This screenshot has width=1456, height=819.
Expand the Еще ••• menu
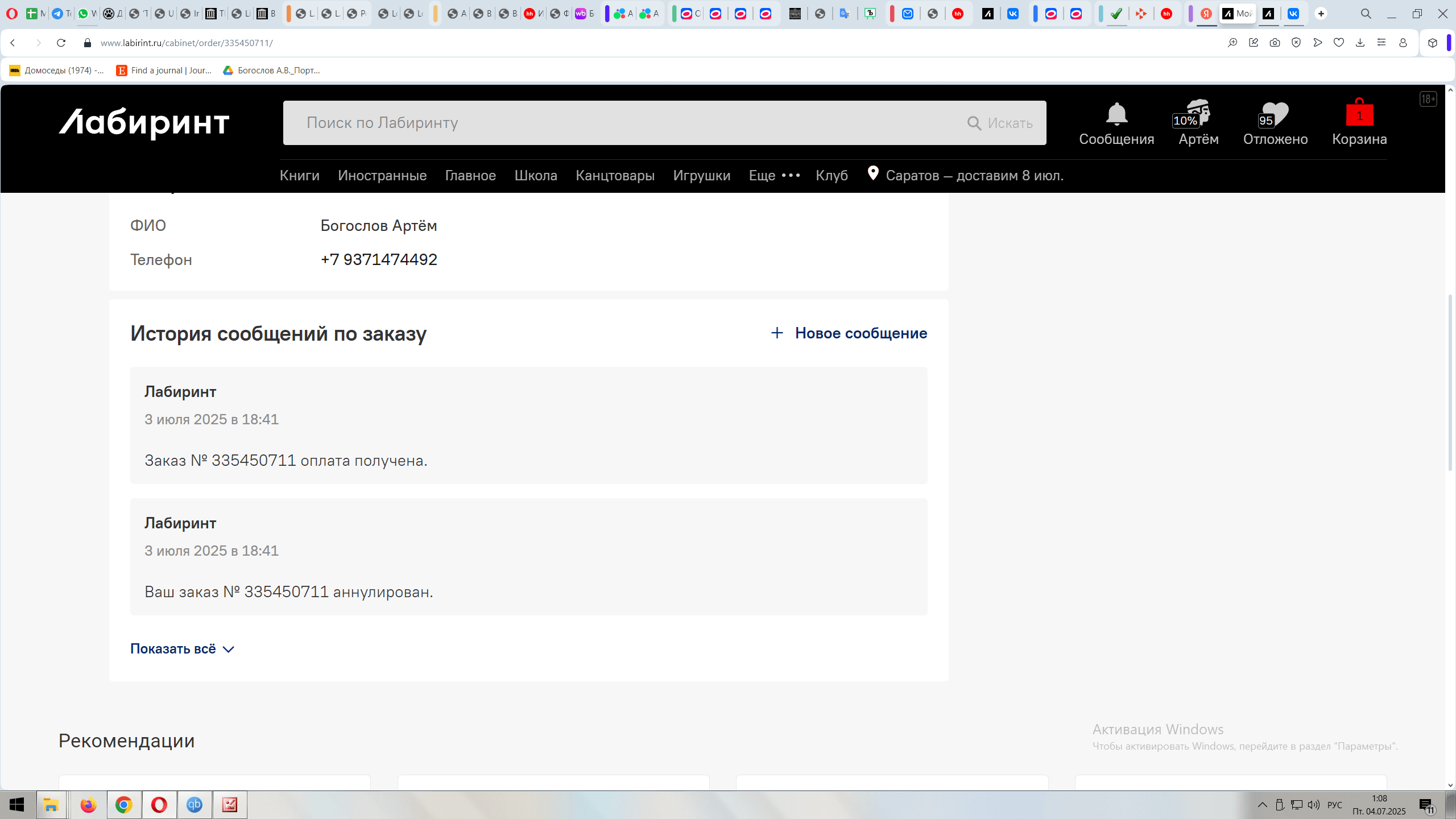(x=774, y=175)
